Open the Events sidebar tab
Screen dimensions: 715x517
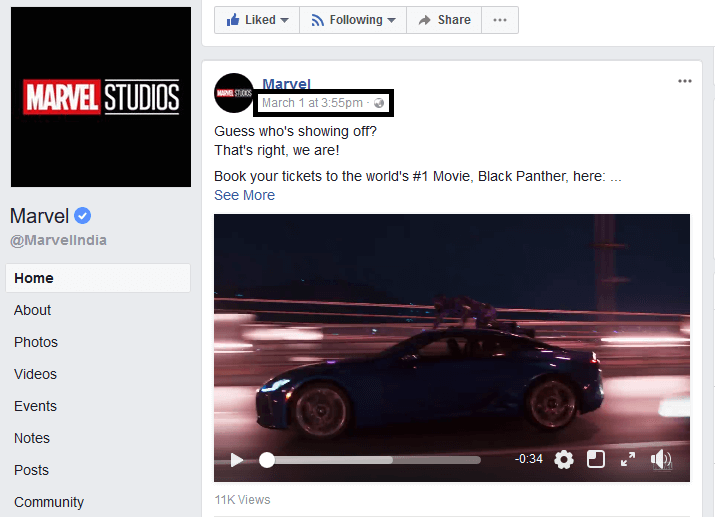[x=36, y=406]
